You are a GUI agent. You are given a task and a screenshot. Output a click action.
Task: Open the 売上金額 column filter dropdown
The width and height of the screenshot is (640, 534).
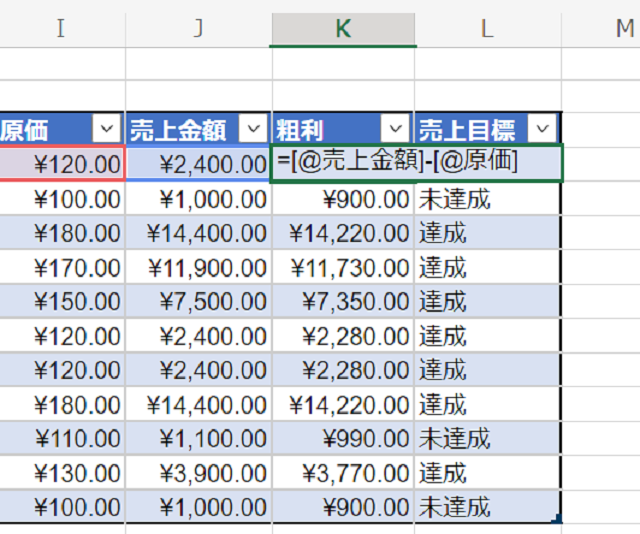click(254, 129)
